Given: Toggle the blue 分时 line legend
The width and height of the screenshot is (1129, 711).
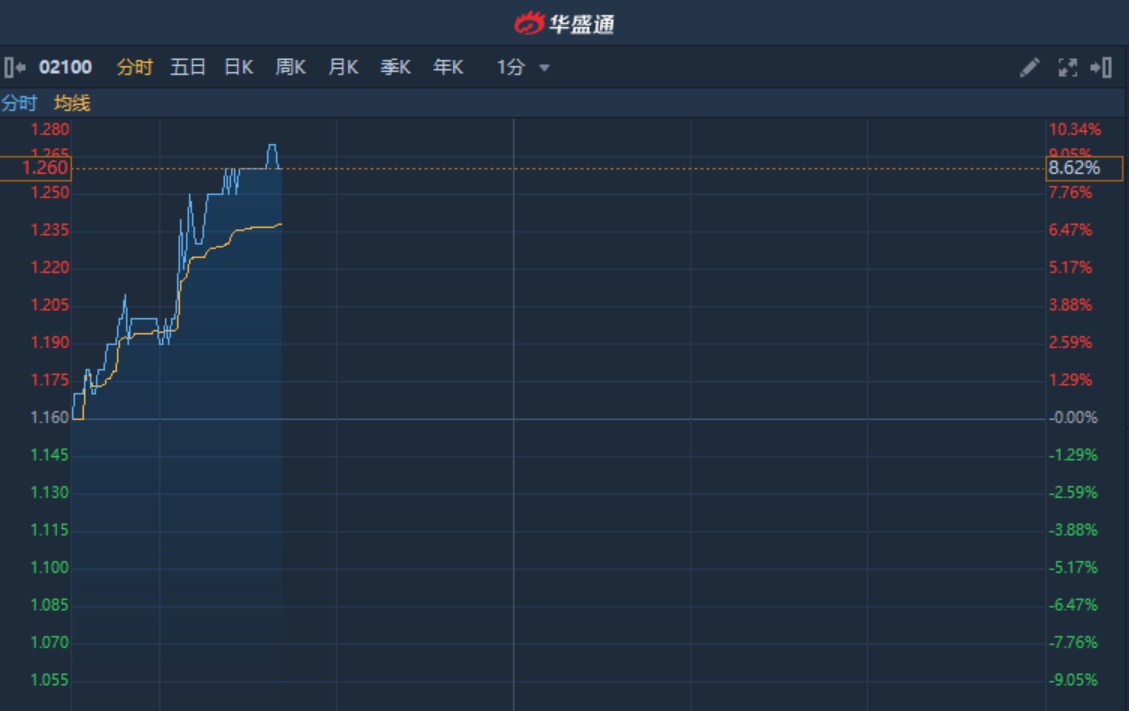Looking at the screenshot, I should pyautogui.click(x=19, y=103).
